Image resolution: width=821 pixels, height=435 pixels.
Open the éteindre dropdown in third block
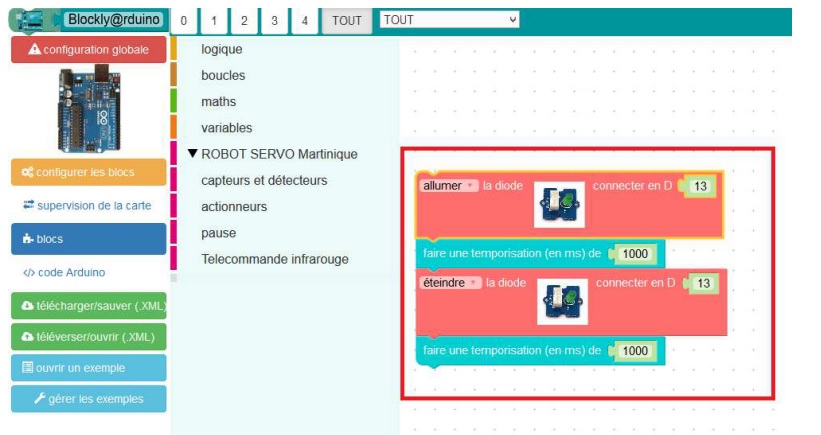pos(450,283)
